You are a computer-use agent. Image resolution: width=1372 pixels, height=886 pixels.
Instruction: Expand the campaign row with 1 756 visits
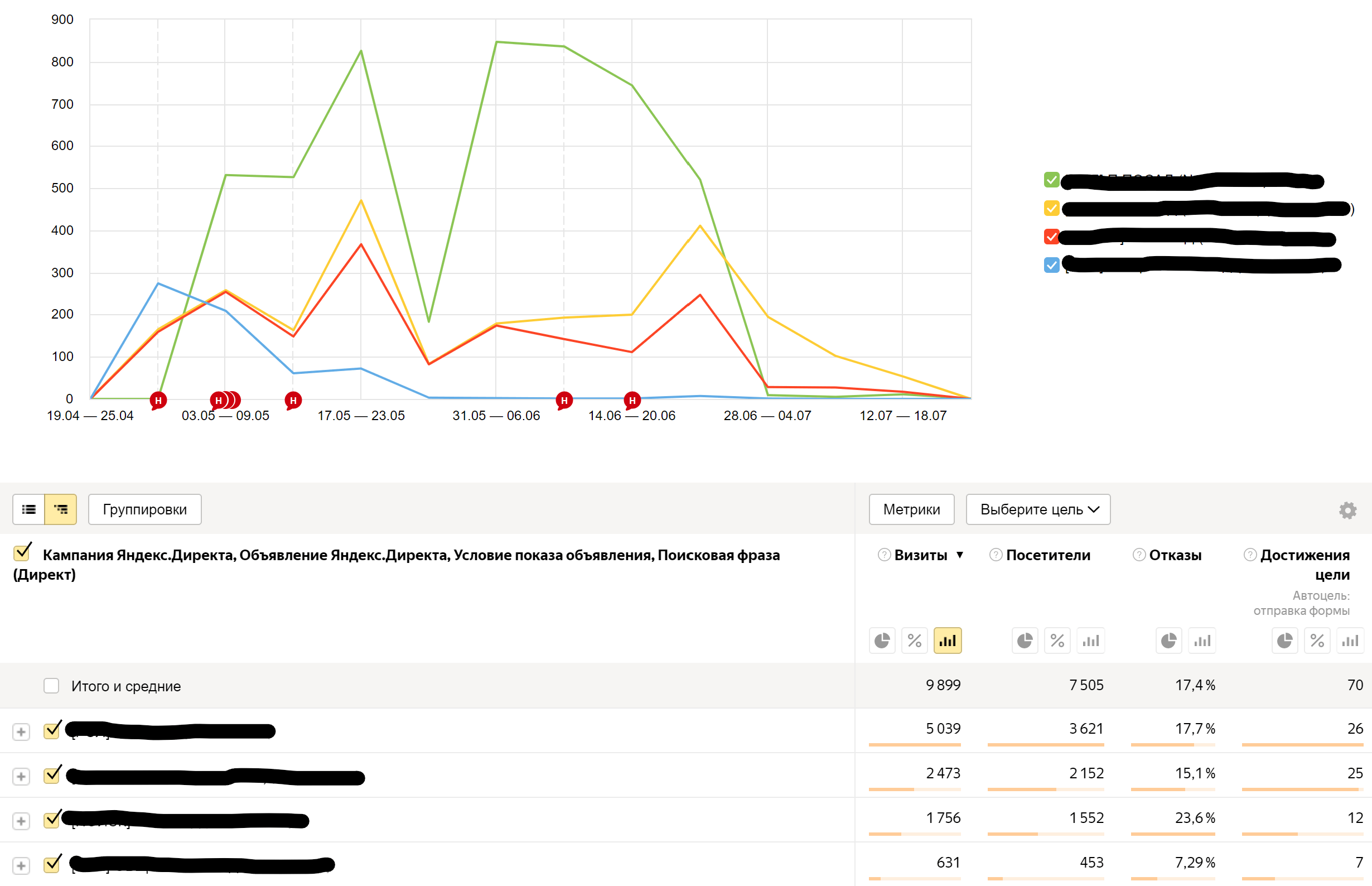point(21,821)
